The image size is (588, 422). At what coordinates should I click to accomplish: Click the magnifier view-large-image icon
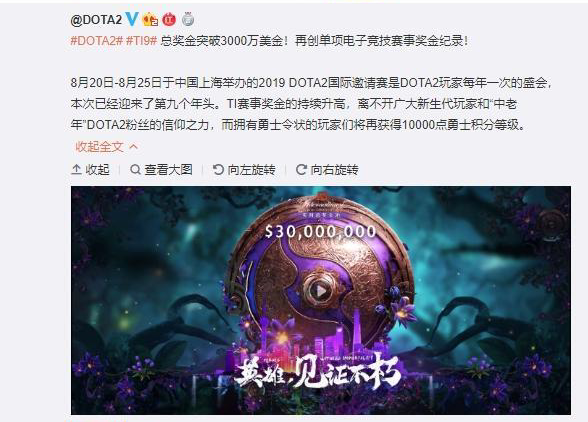tap(135, 170)
